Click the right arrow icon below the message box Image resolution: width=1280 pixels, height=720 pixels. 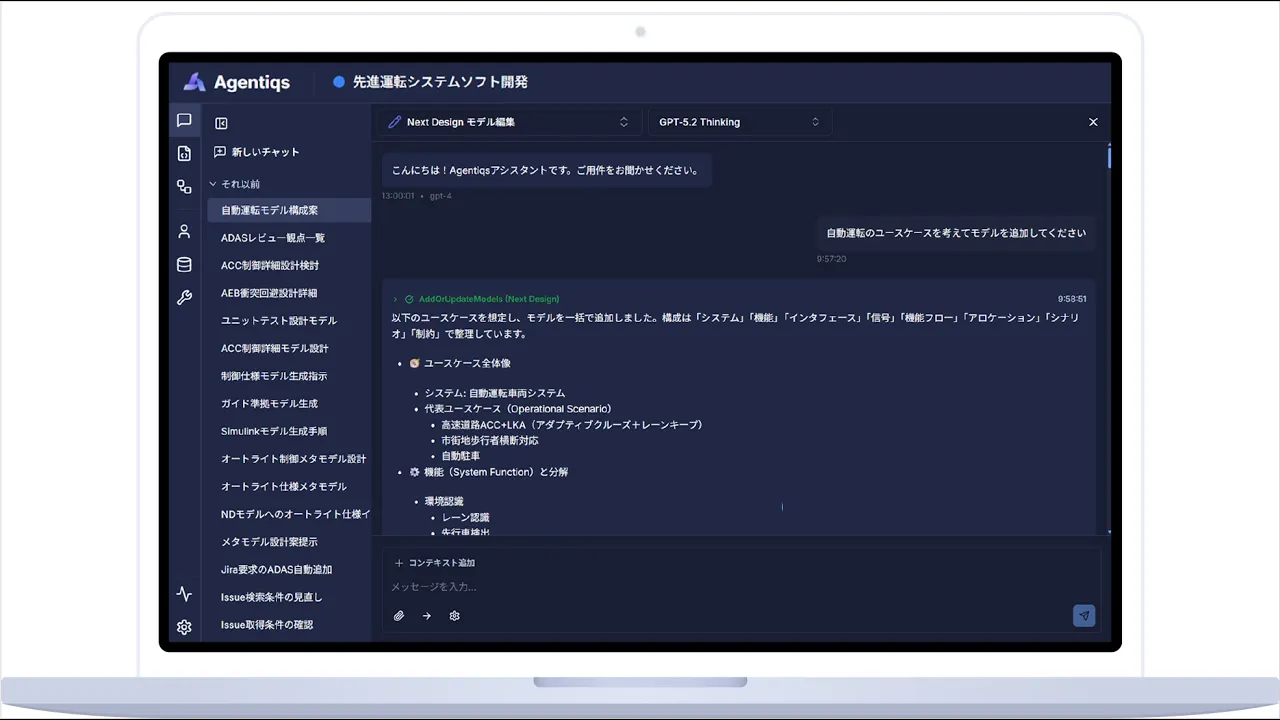[x=426, y=616]
